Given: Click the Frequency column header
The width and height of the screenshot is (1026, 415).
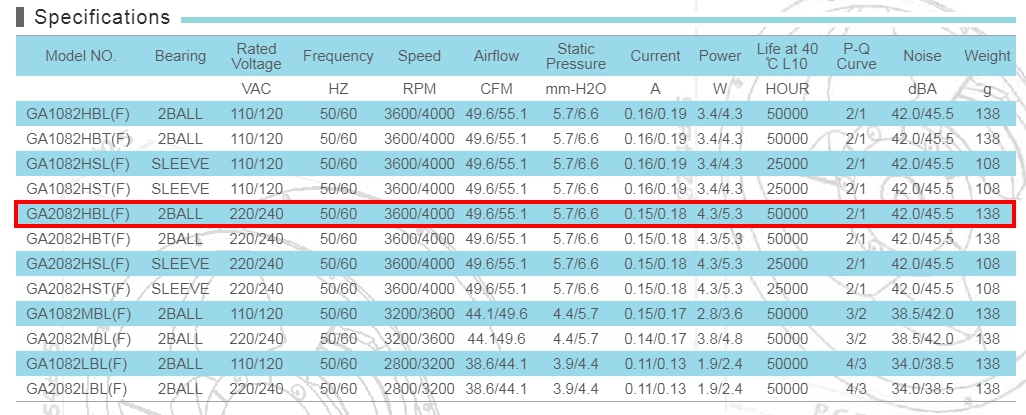Looking at the screenshot, I should (338, 56).
